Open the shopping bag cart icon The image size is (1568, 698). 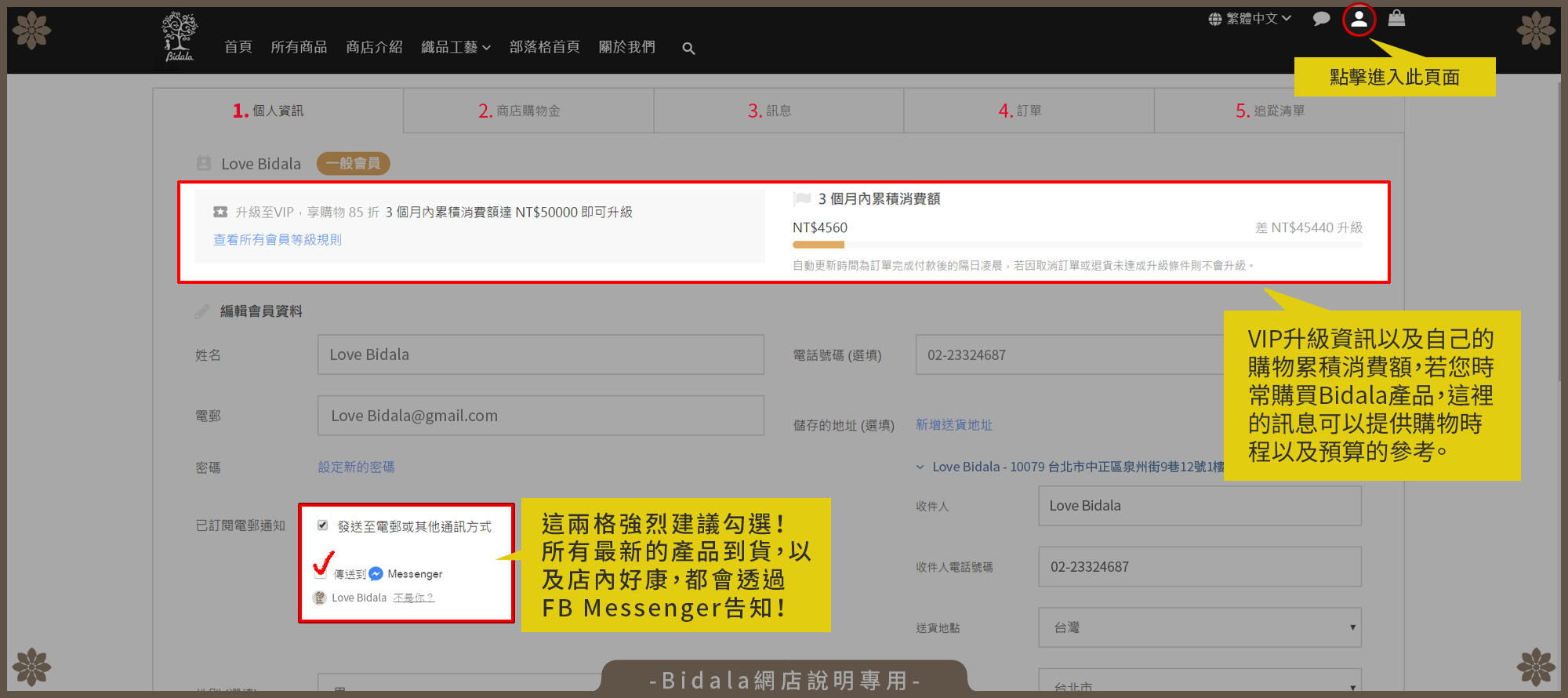coord(1396,18)
